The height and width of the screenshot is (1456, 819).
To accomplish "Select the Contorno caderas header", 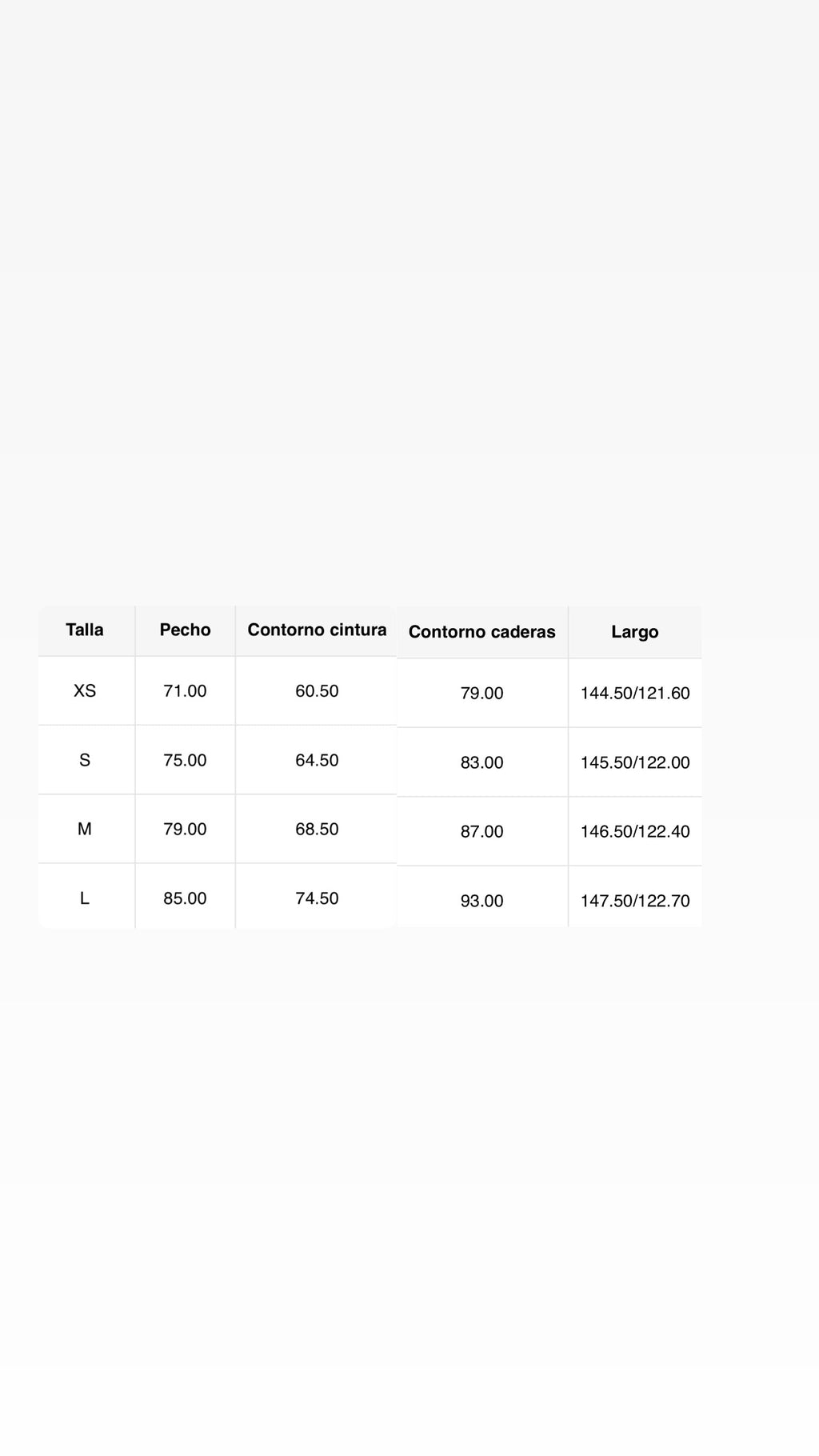I will click(481, 632).
